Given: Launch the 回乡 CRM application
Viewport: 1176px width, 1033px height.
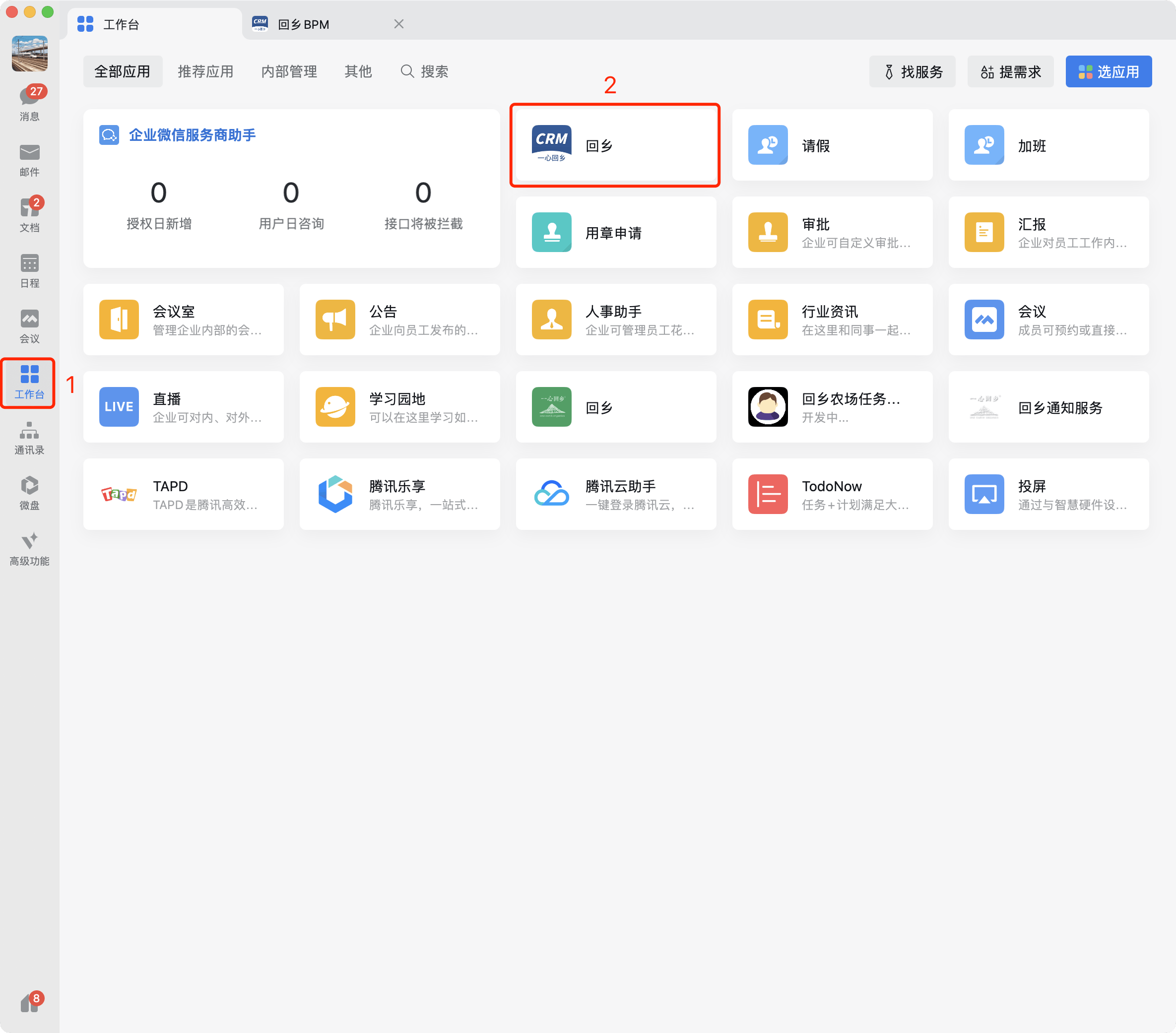Looking at the screenshot, I should pyautogui.click(x=615, y=145).
